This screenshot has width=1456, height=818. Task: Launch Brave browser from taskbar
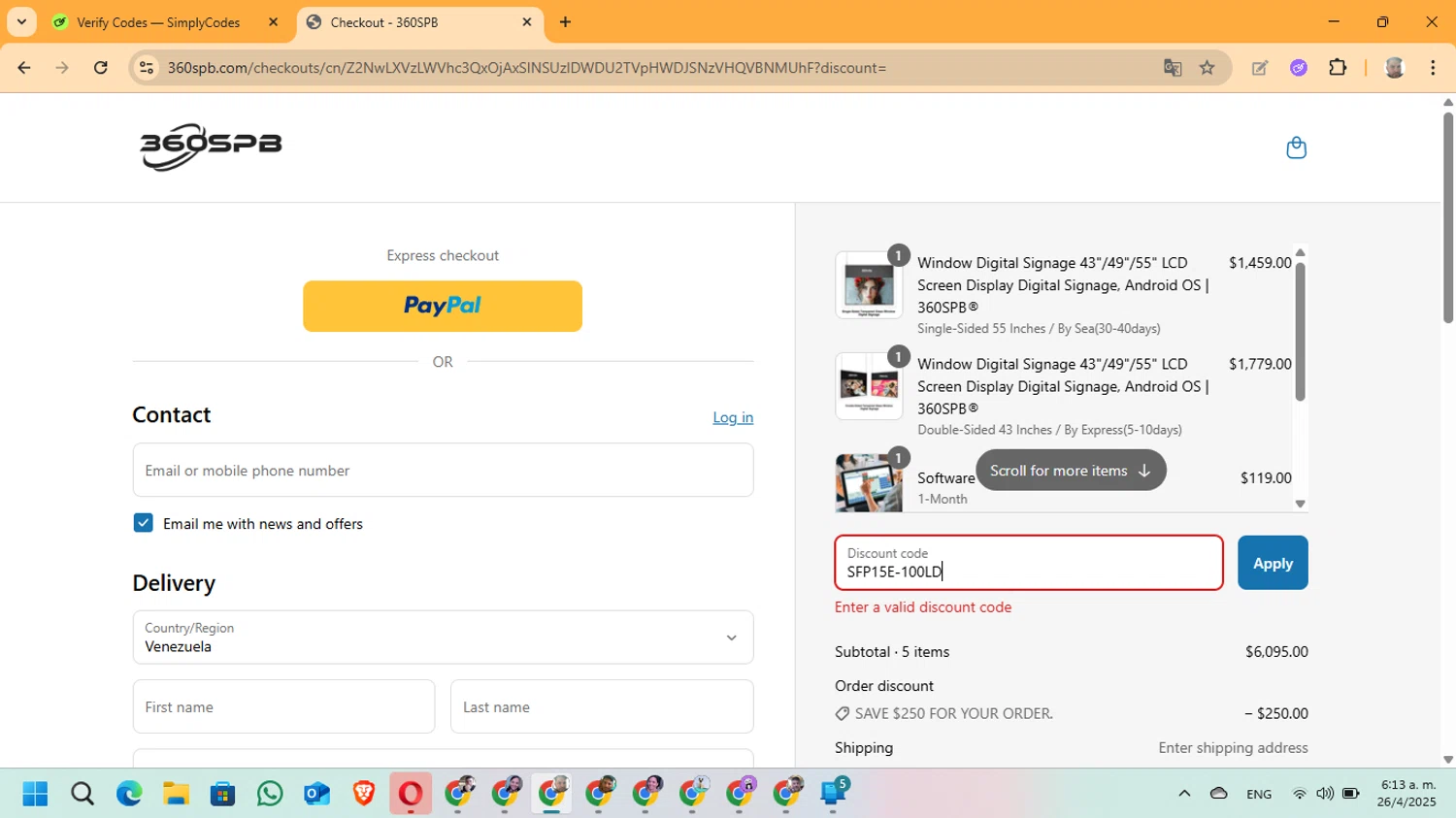pyautogui.click(x=364, y=795)
